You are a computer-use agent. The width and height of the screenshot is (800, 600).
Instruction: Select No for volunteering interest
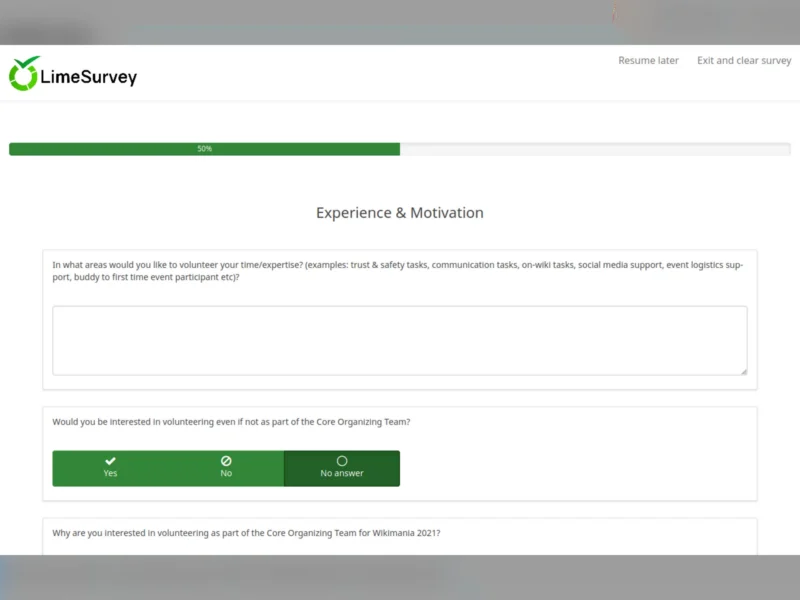click(x=226, y=468)
